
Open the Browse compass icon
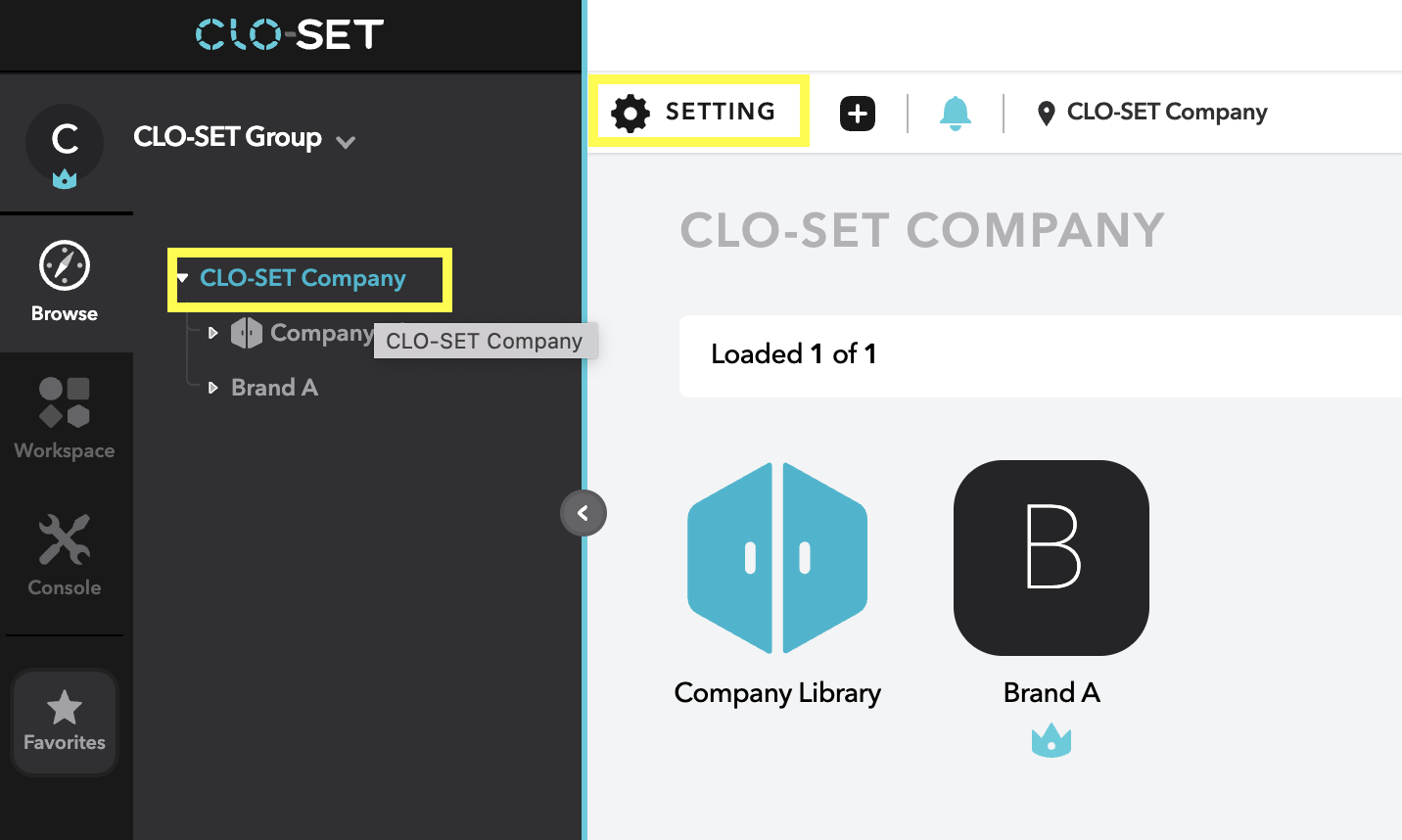[65, 266]
